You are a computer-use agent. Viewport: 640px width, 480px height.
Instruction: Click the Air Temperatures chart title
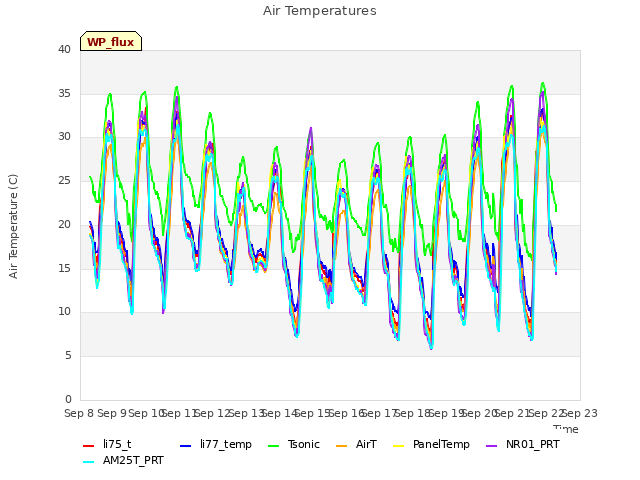click(320, 11)
